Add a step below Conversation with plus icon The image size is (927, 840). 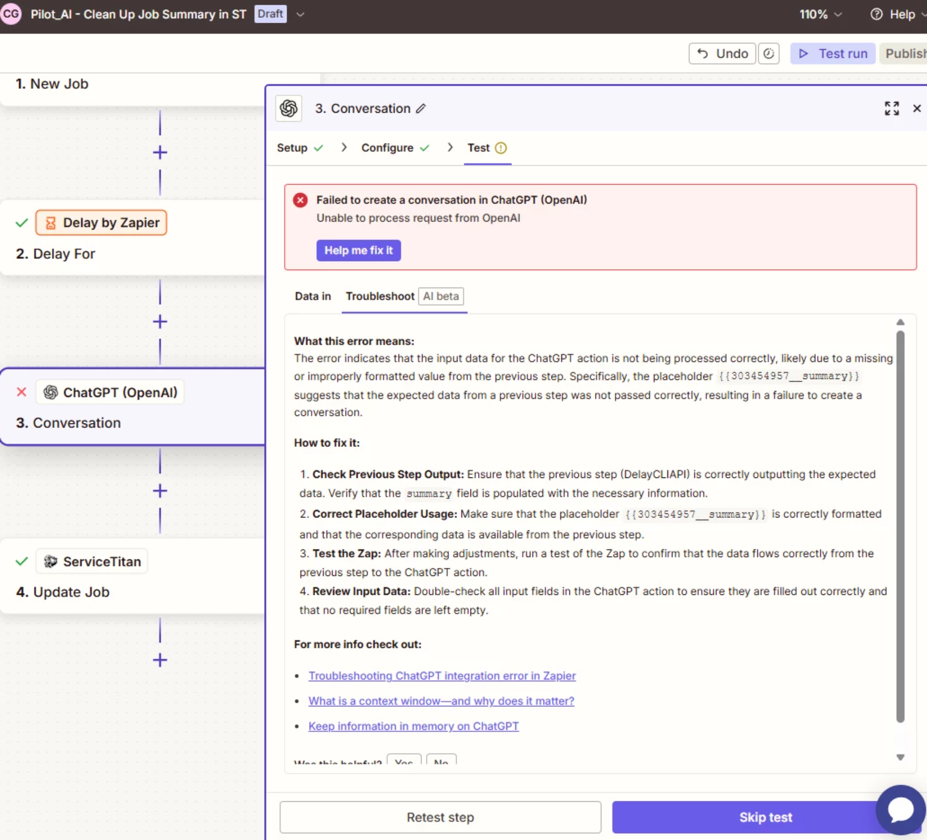point(160,491)
